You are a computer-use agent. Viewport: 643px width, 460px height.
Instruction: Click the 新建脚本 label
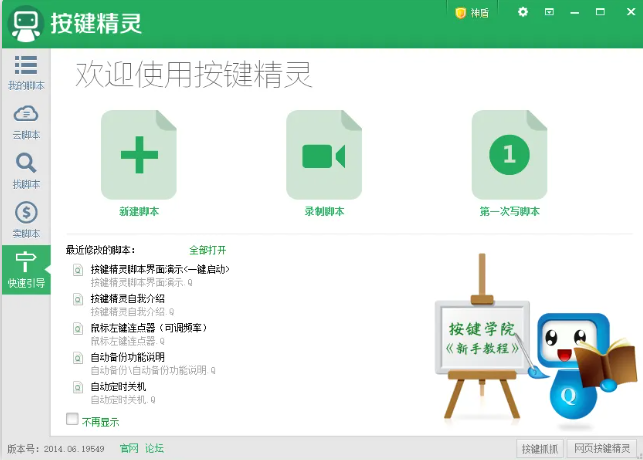coord(139,212)
